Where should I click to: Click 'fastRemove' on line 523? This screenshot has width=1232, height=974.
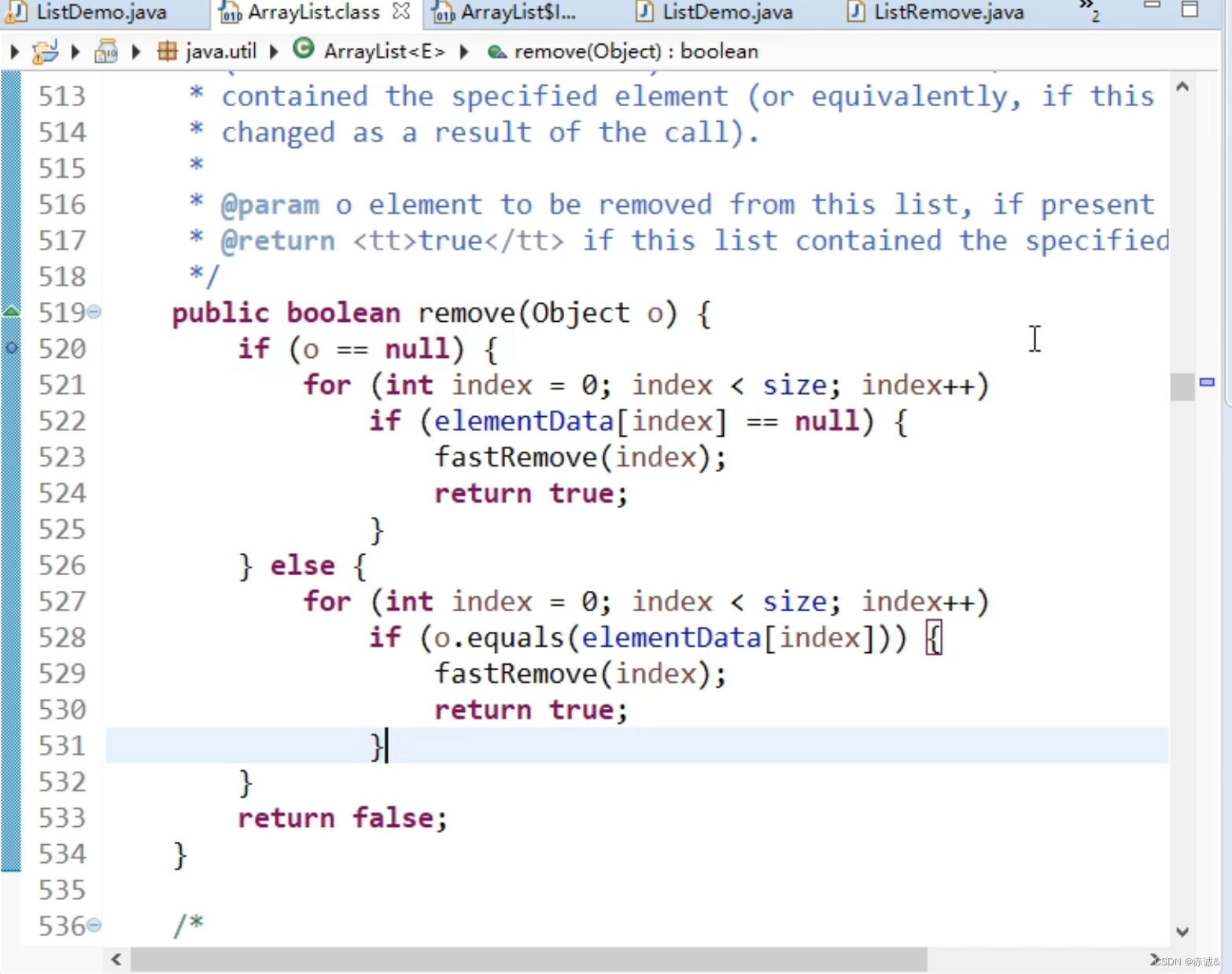[x=516, y=457]
